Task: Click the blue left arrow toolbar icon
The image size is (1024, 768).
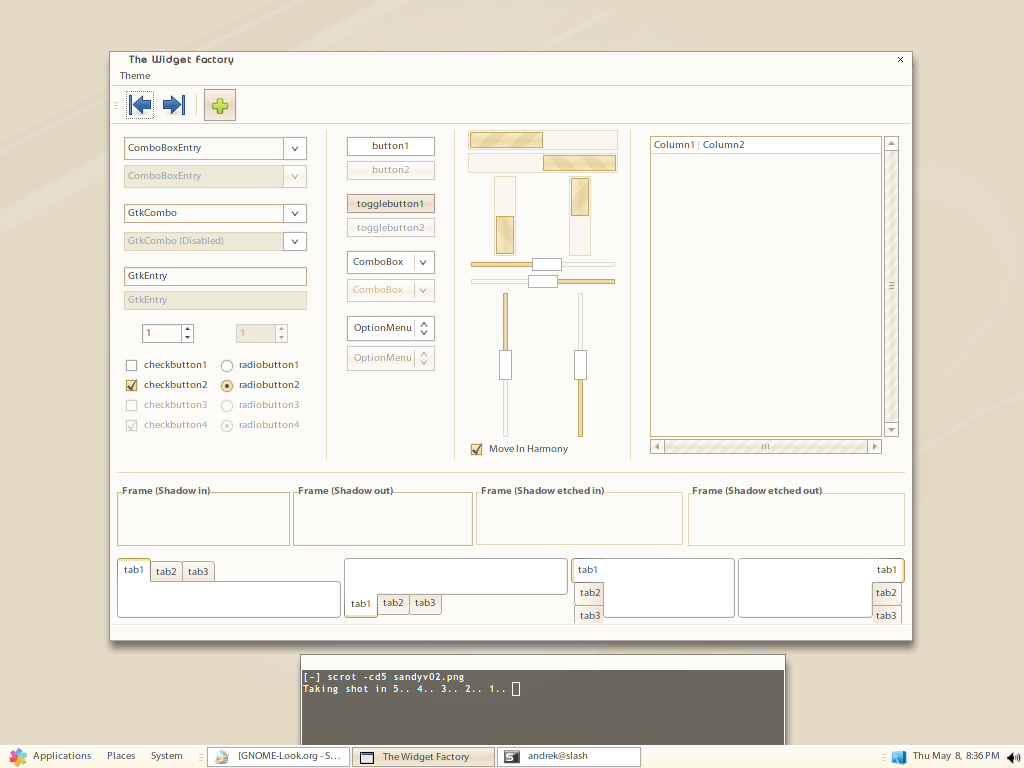Action: pos(141,104)
